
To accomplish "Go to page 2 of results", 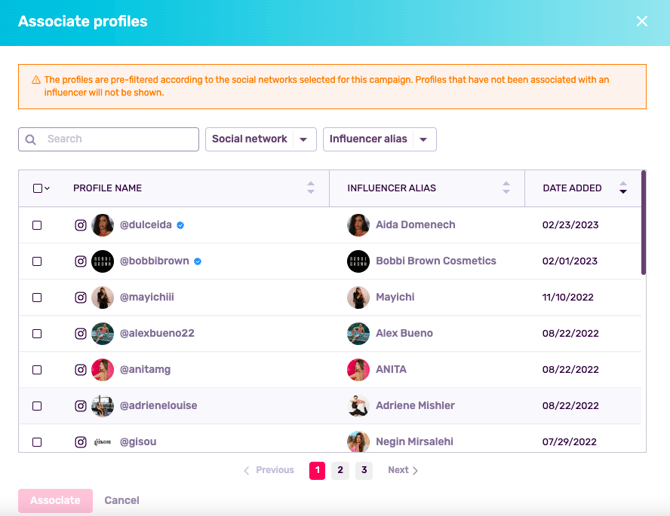I will [x=340, y=470].
